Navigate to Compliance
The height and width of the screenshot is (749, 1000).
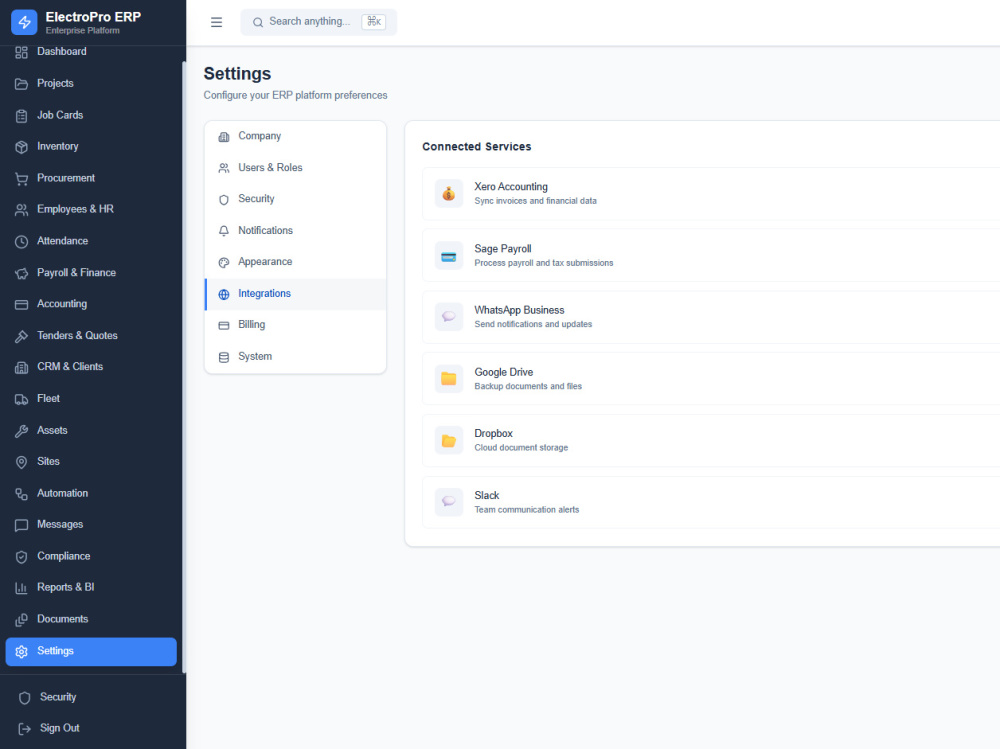91,556
